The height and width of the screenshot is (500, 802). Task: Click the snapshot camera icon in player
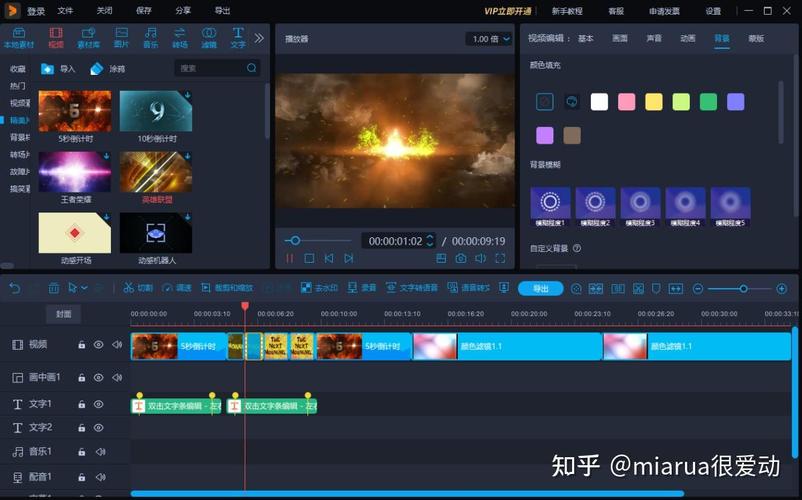click(x=461, y=258)
